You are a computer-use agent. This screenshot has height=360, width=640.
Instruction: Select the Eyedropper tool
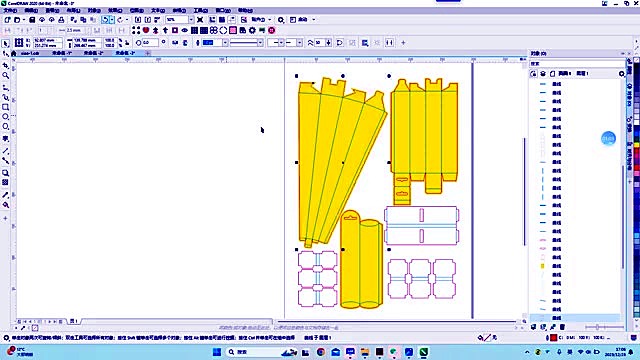5,195
